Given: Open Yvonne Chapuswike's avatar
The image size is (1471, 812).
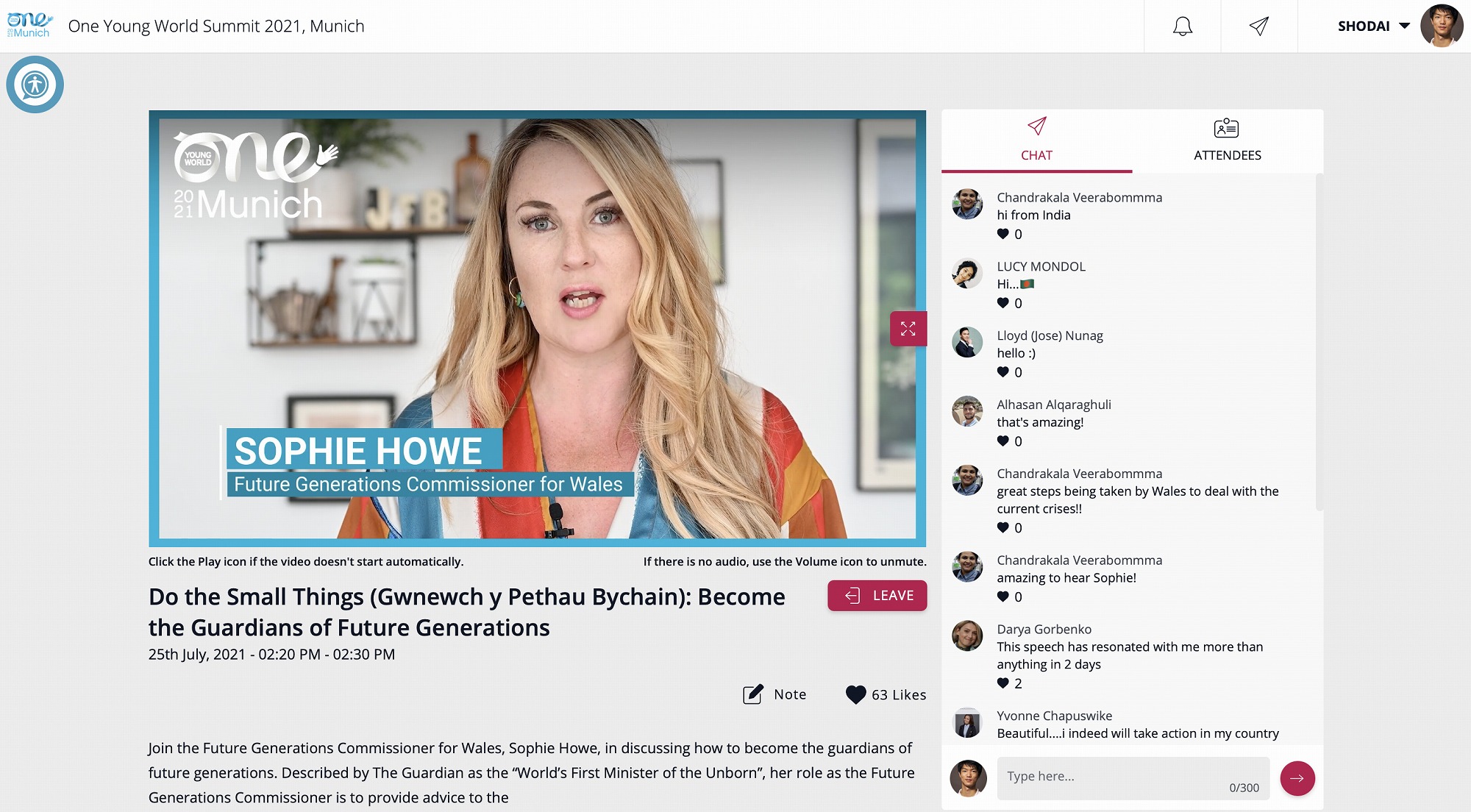Looking at the screenshot, I should (967, 723).
